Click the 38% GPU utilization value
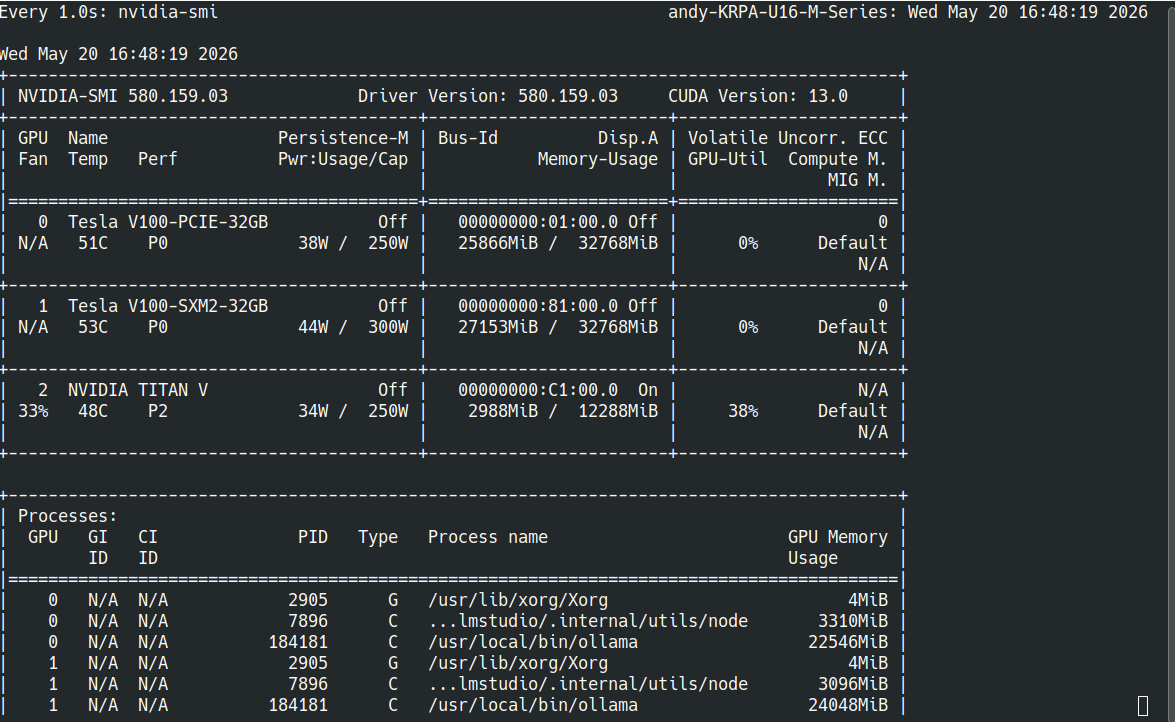The height and width of the screenshot is (722, 1175). [743, 411]
